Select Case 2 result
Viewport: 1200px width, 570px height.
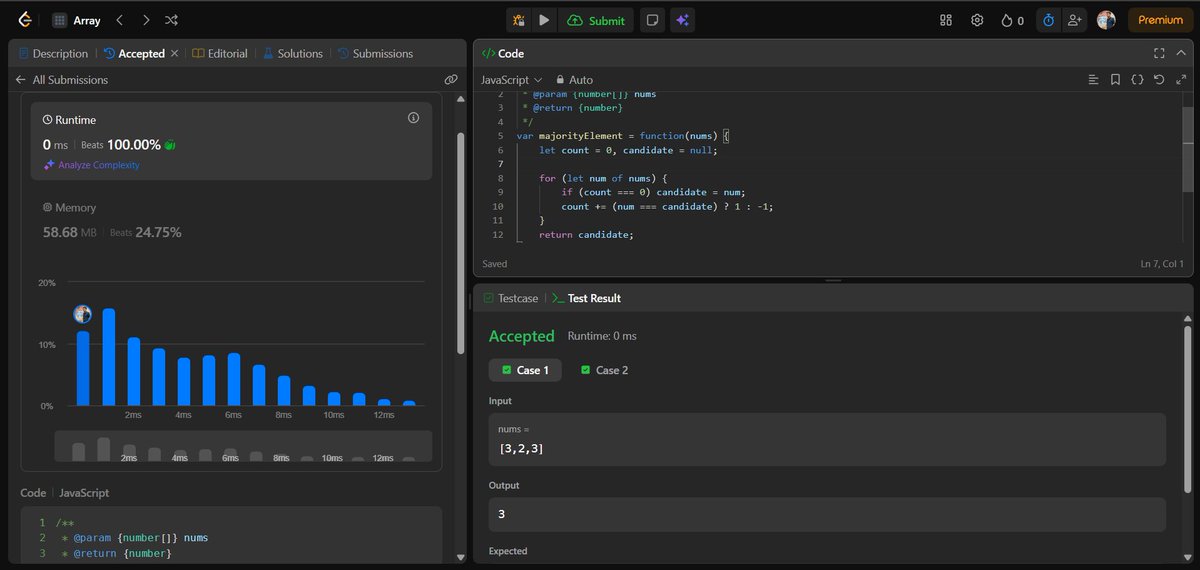coord(605,370)
